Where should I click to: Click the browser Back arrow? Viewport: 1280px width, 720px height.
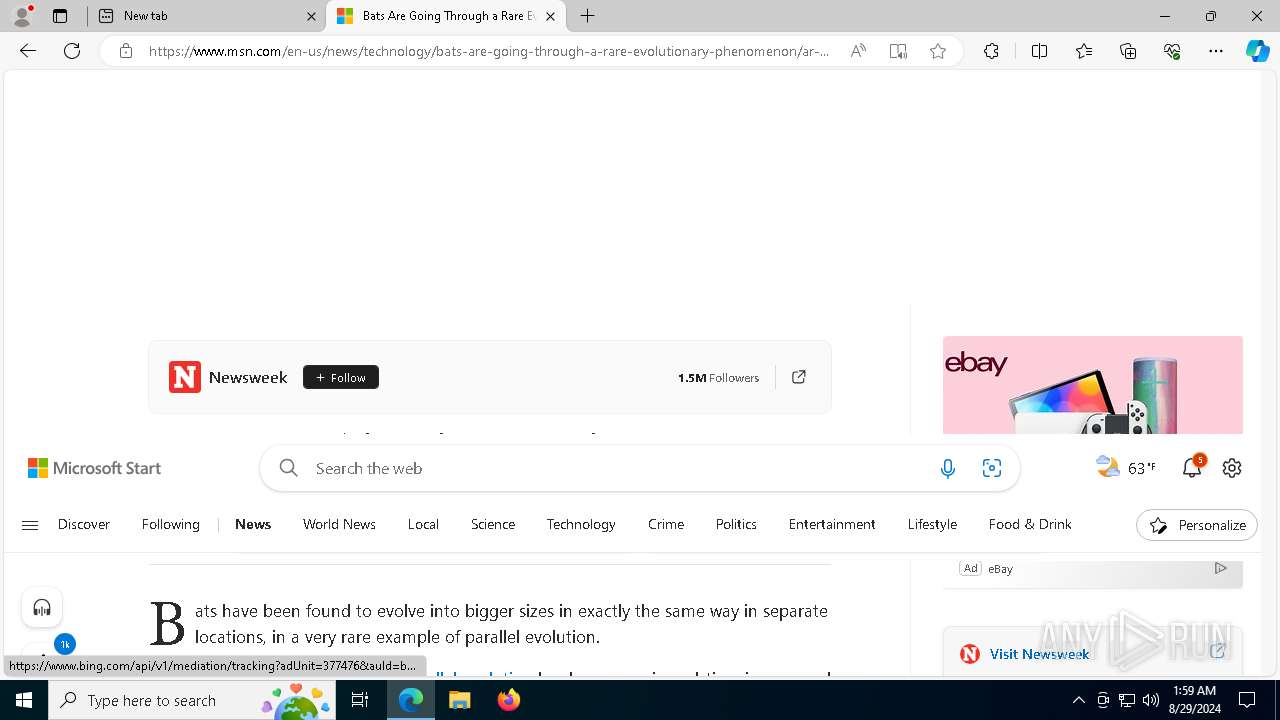click(28, 51)
